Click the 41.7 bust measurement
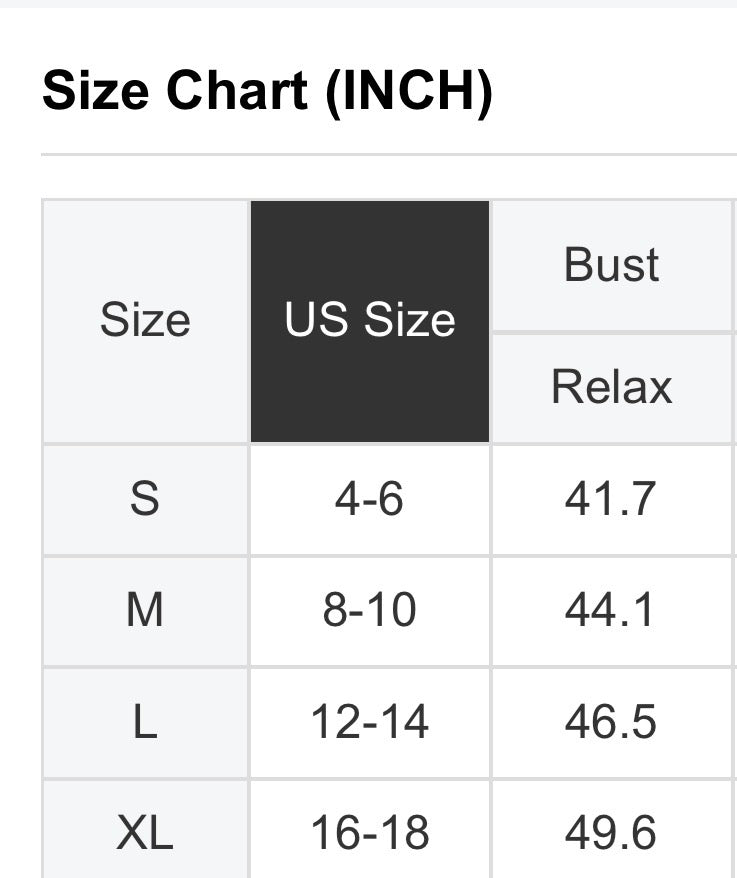This screenshot has height=878, width=737. 611,498
